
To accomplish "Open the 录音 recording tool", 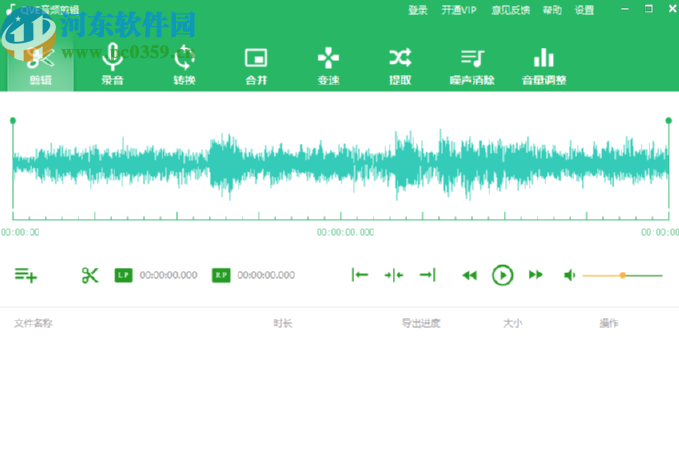I will coord(113,66).
